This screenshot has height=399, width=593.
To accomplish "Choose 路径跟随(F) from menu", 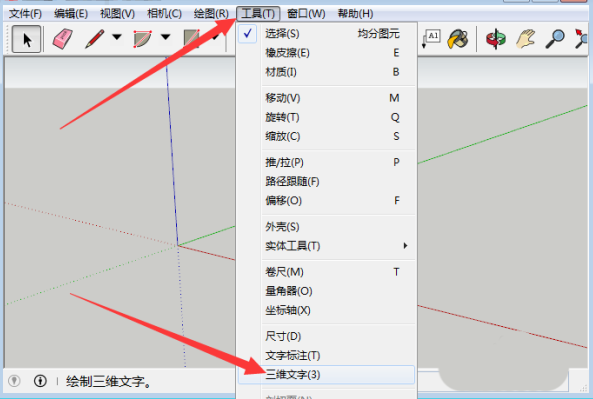I will tap(326, 182).
